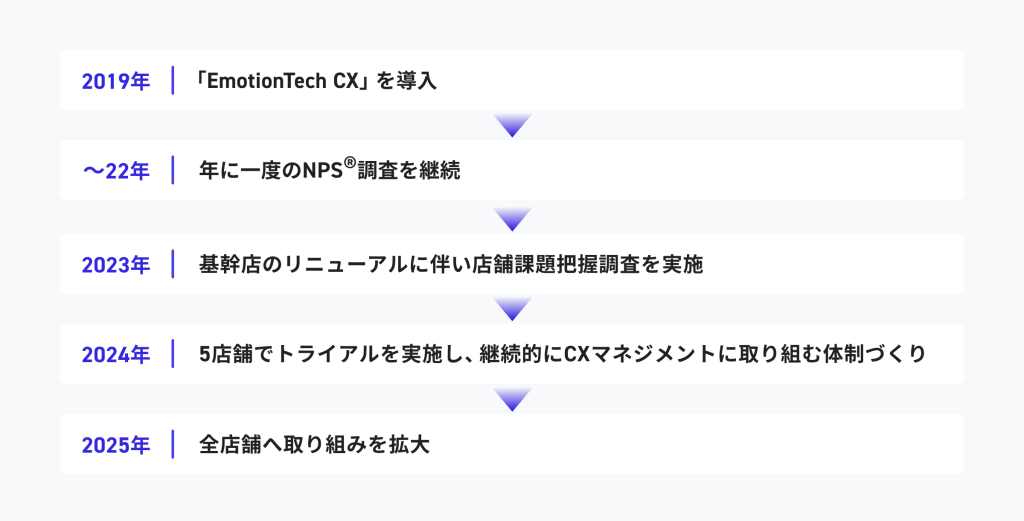Click the 全店舗へ取り組みを拡大 text
Viewport: 1024px width, 521px height.
314,445
